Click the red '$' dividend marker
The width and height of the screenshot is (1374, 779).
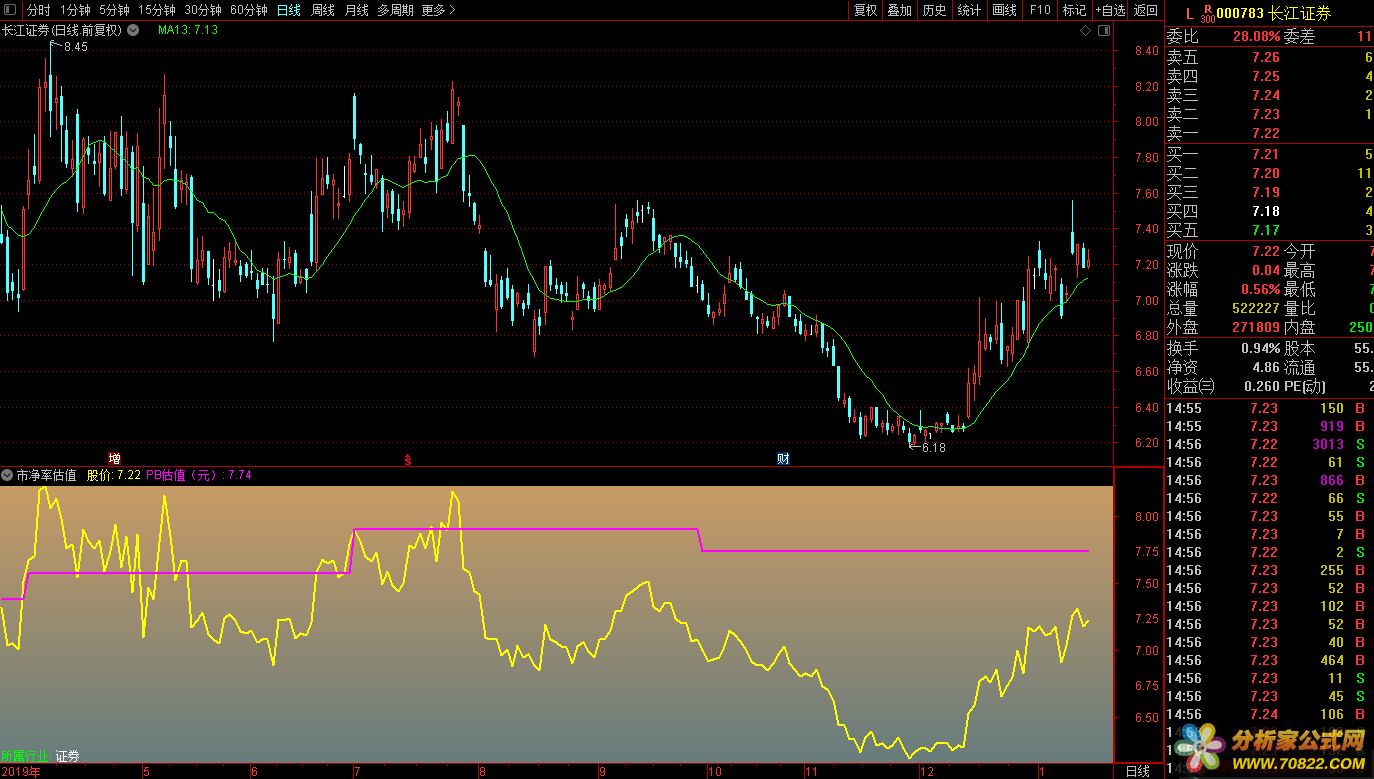407,460
